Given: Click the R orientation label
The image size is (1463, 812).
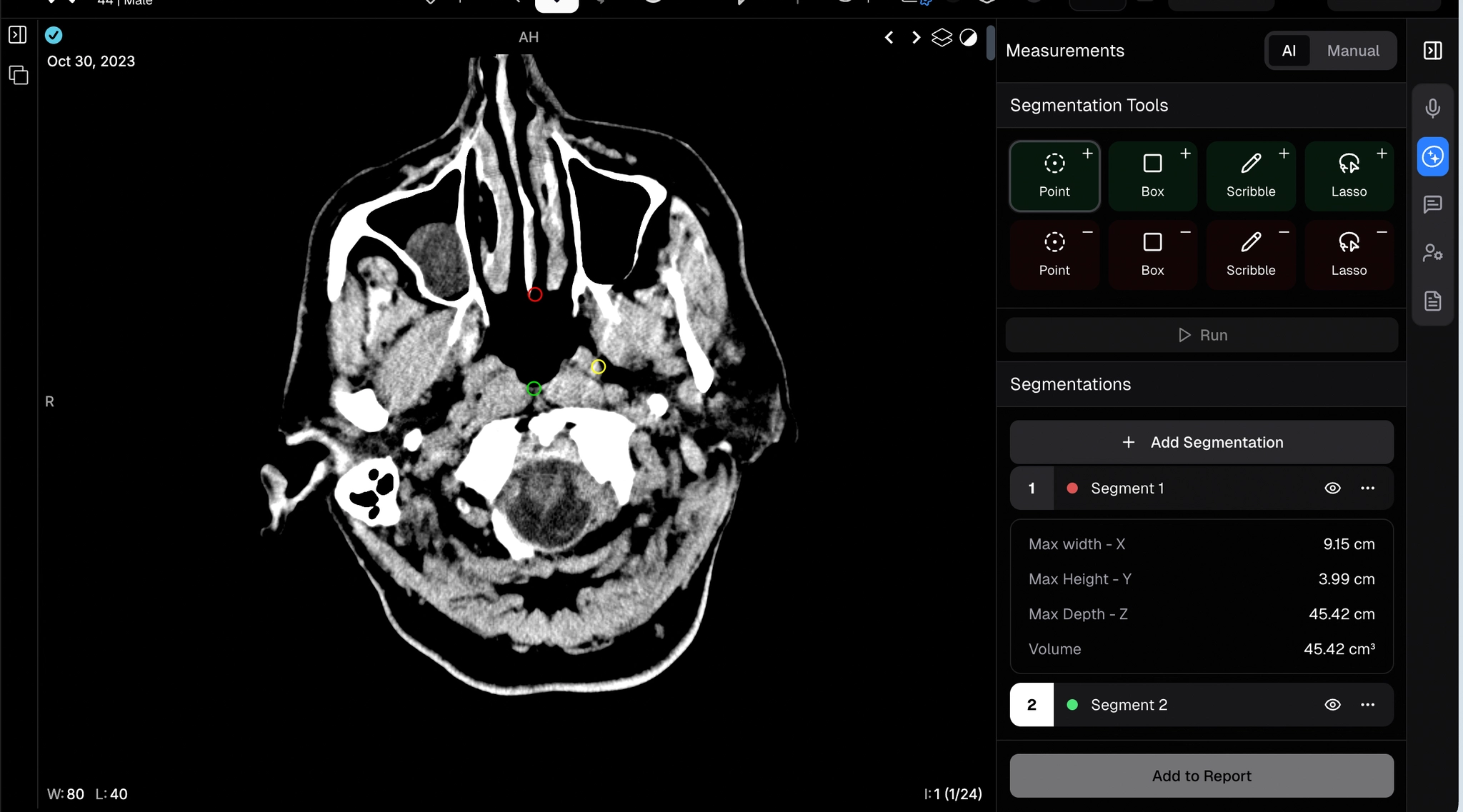Looking at the screenshot, I should (x=49, y=401).
